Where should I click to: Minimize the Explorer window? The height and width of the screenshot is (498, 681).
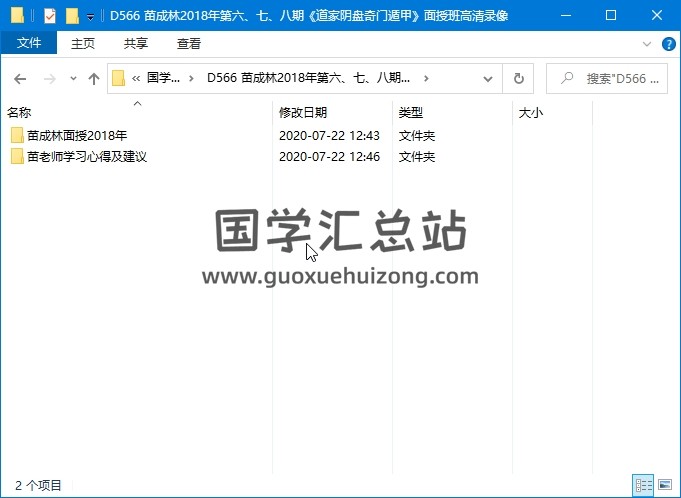click(565, 16)
